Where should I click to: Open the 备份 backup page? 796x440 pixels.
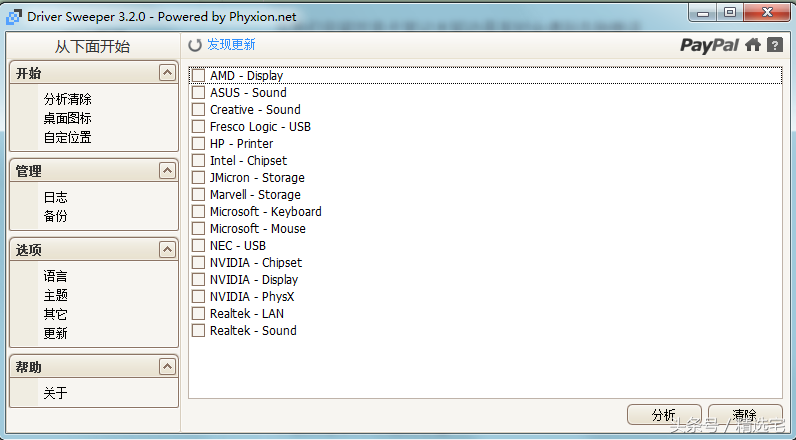point(55,216)
